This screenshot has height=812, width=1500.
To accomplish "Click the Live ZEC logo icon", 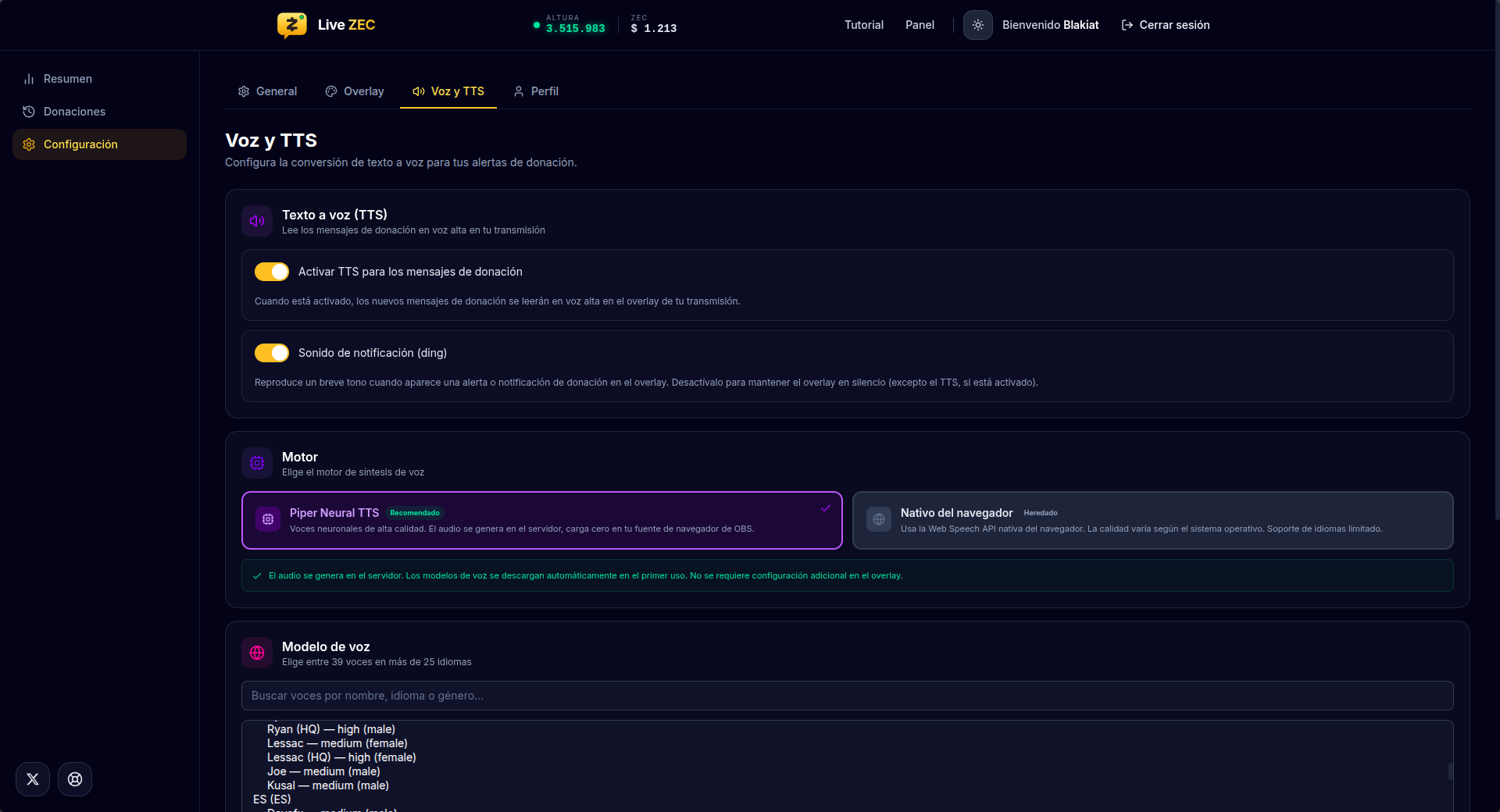I will (291, 25).
